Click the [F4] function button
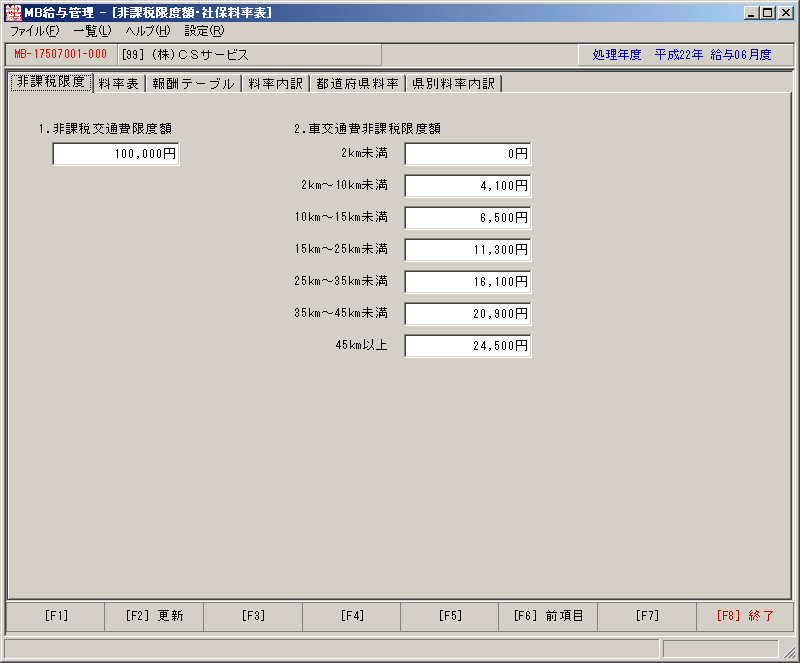 point(352,616)
